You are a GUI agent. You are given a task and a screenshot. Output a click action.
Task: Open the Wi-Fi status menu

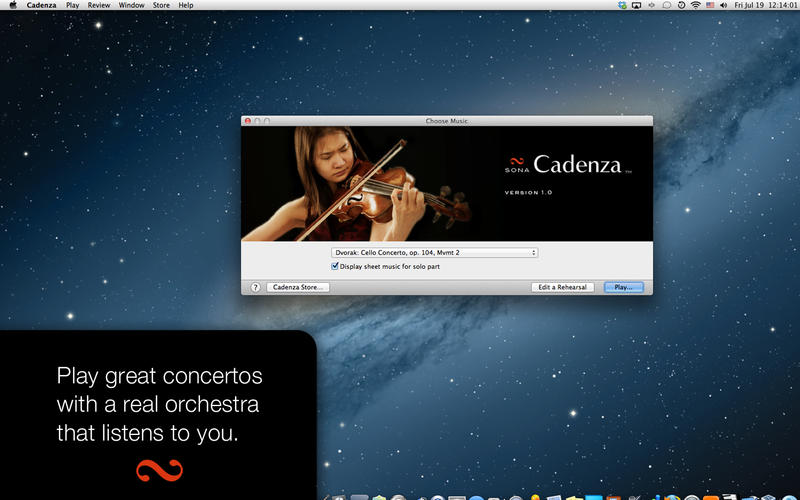coord(695,5)
